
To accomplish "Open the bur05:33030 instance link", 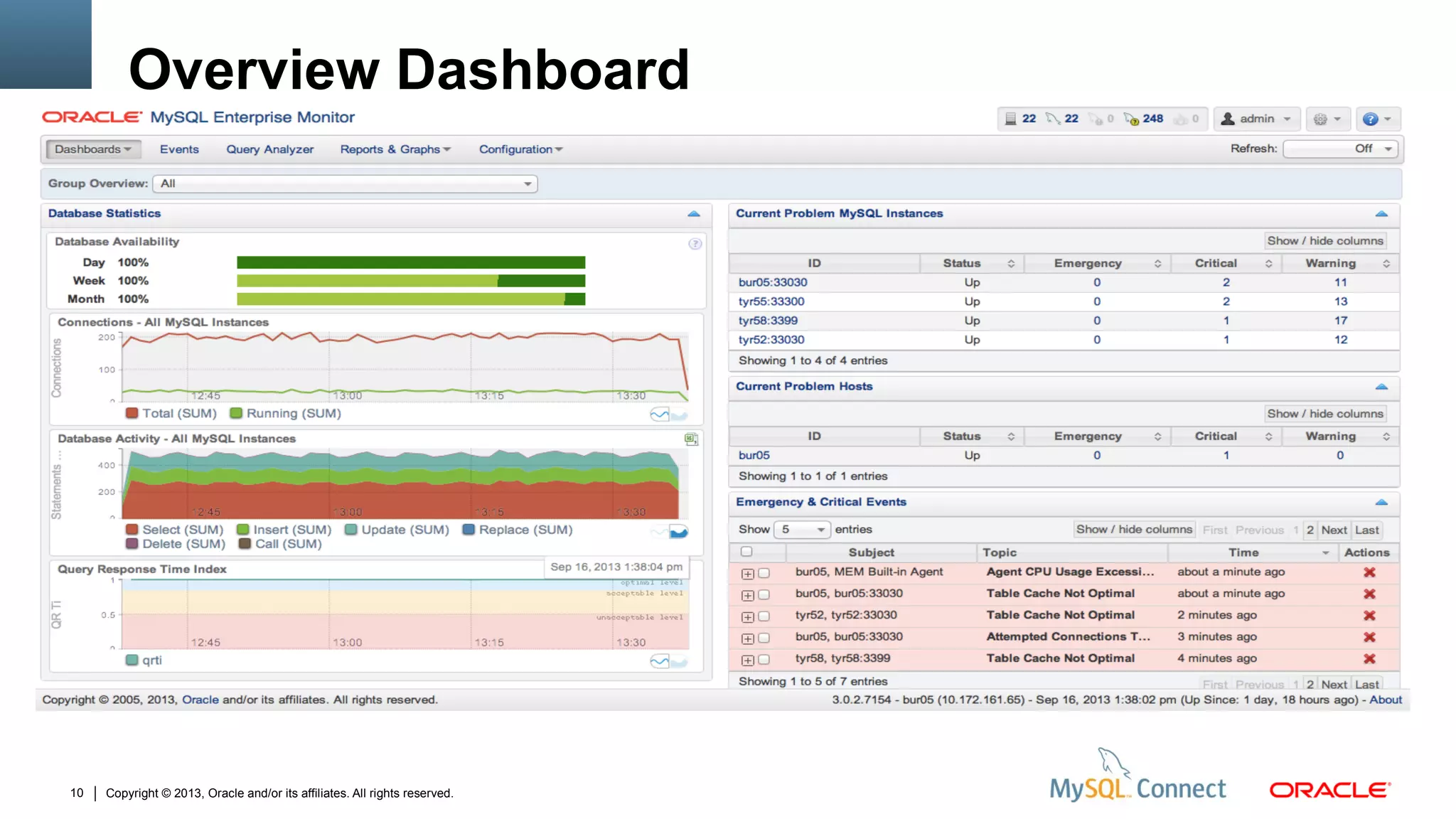I will pos(773,282).
